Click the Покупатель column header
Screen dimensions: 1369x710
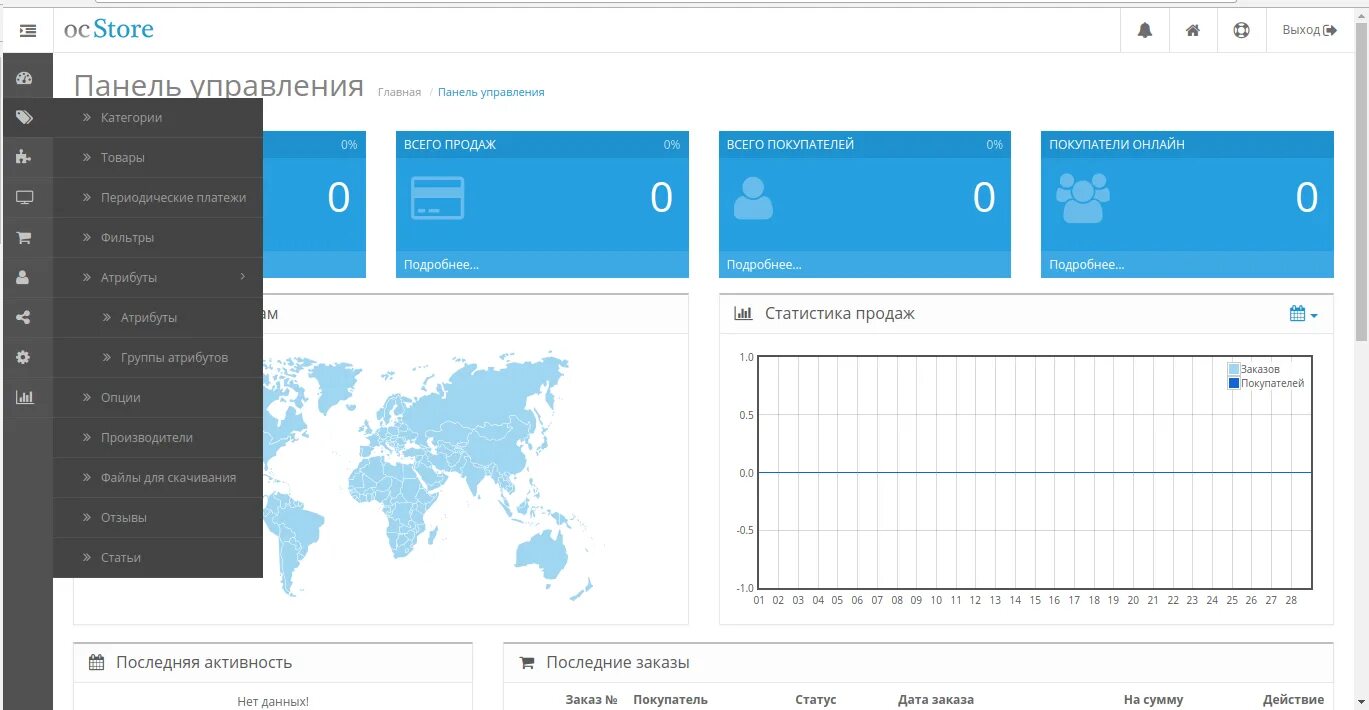[x=670, y=700]
